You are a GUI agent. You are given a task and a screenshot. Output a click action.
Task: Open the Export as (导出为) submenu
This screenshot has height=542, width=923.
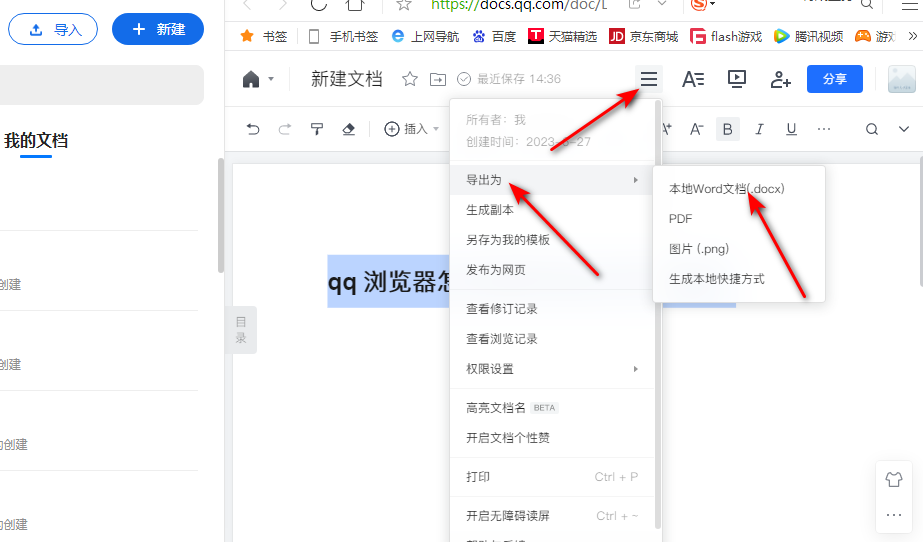(552, 179)
